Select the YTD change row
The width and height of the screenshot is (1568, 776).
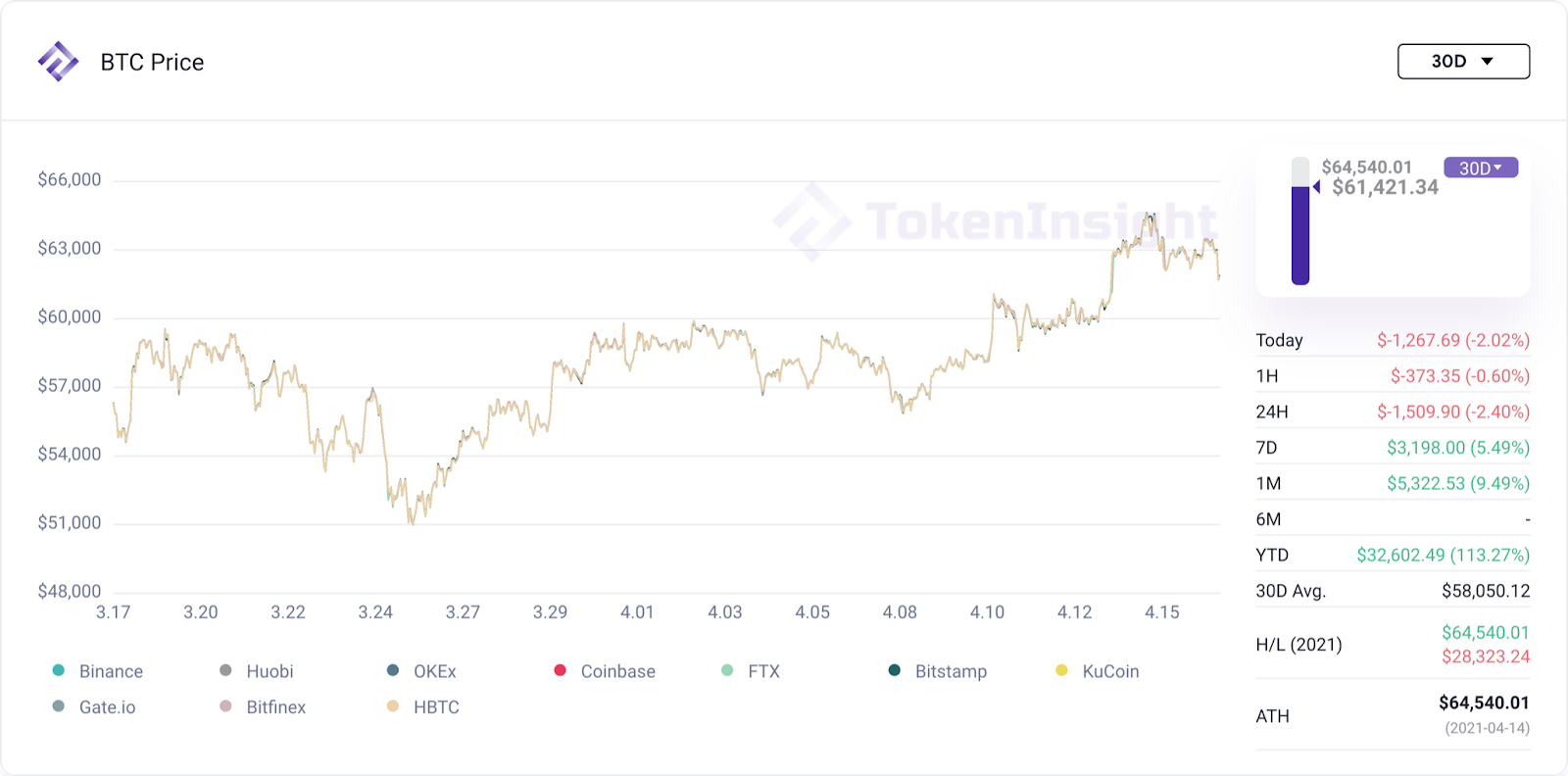coord(1393,555)
